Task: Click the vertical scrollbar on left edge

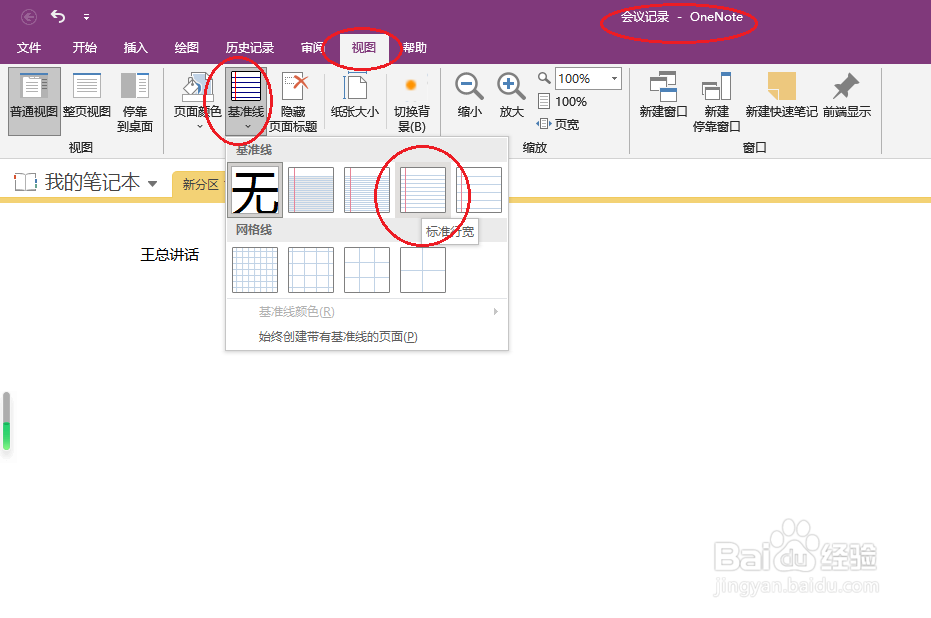Action: pyautogui.click(x=7, y=420)
